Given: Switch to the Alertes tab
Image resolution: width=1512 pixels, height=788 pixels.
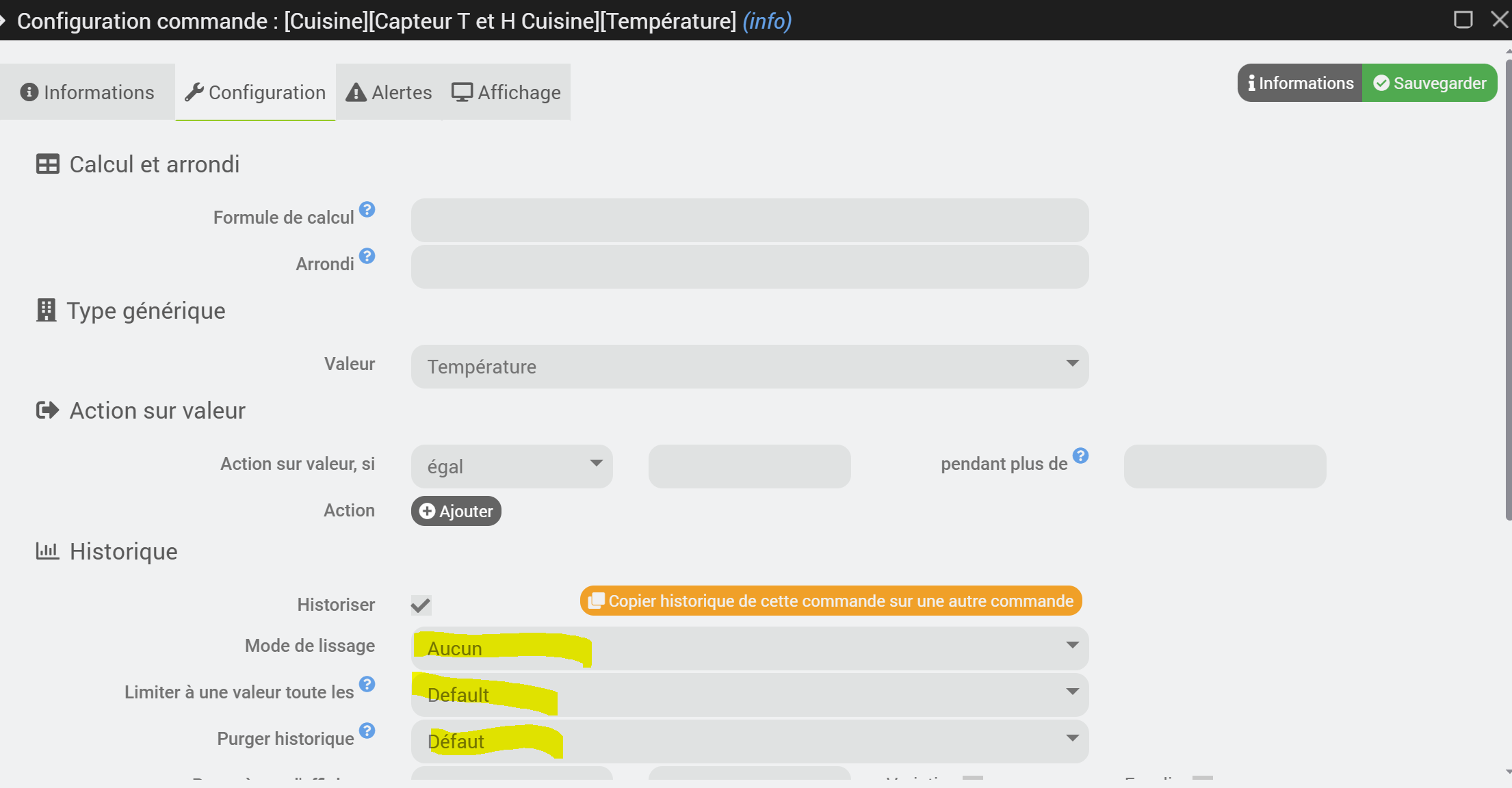Looking at the screenshot, I should point(389,92).
